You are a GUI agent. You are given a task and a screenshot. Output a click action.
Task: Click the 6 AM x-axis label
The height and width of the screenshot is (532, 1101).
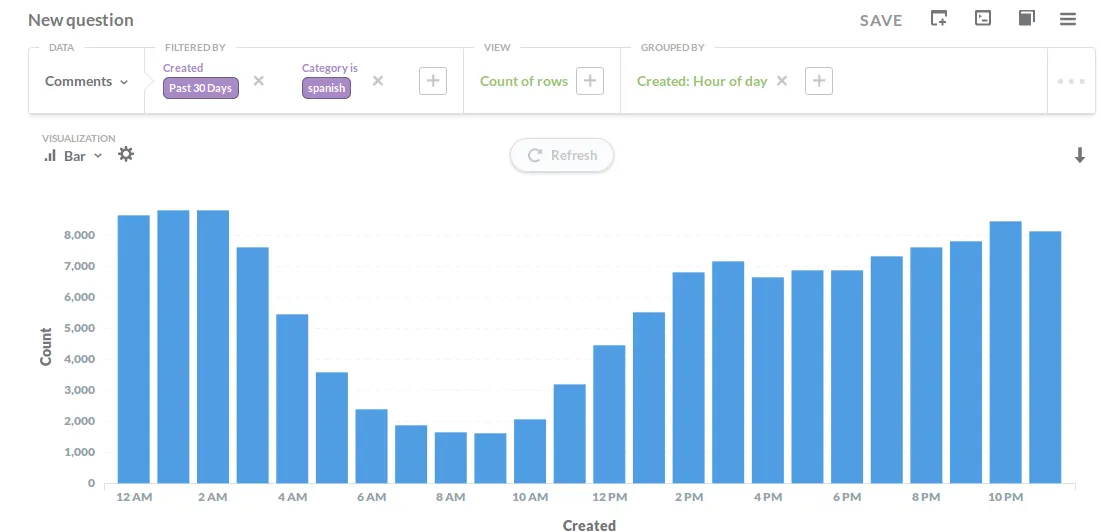tap(371, 497)
